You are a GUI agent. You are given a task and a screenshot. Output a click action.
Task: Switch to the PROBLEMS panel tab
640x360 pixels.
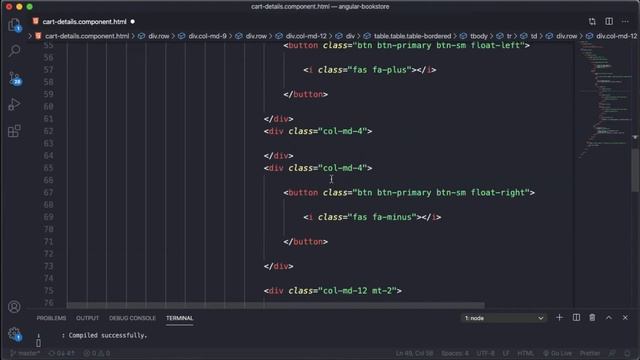[51, 318]
